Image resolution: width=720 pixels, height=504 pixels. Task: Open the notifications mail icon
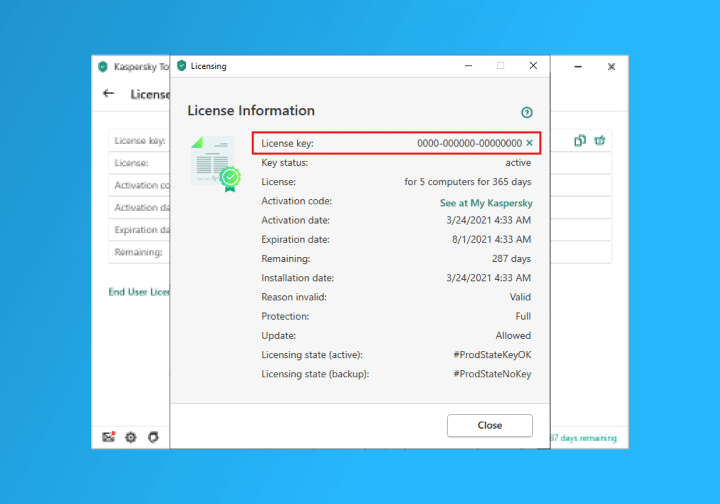click(109, 438)
